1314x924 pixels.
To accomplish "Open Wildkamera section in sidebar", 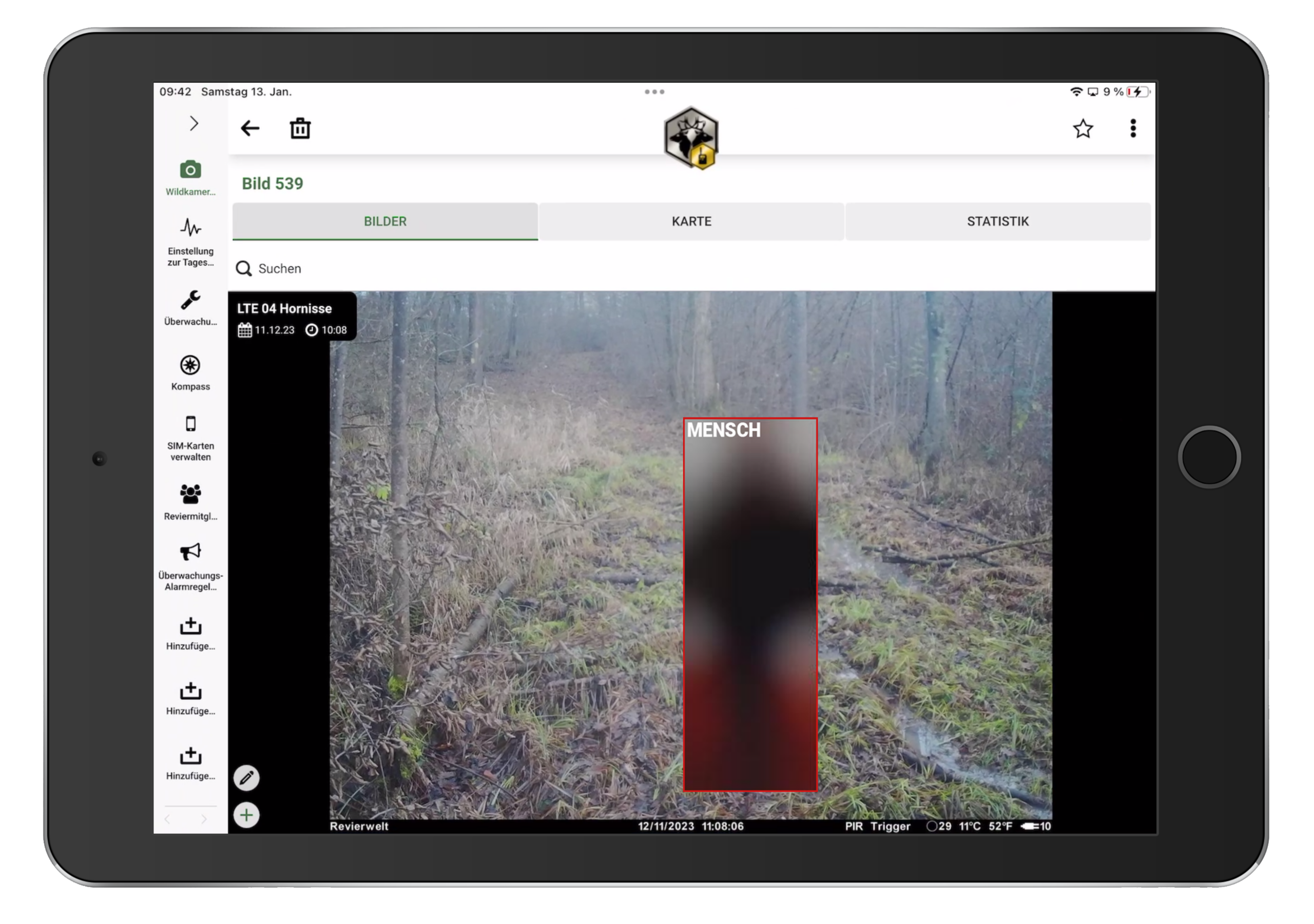I will (190, 178).
